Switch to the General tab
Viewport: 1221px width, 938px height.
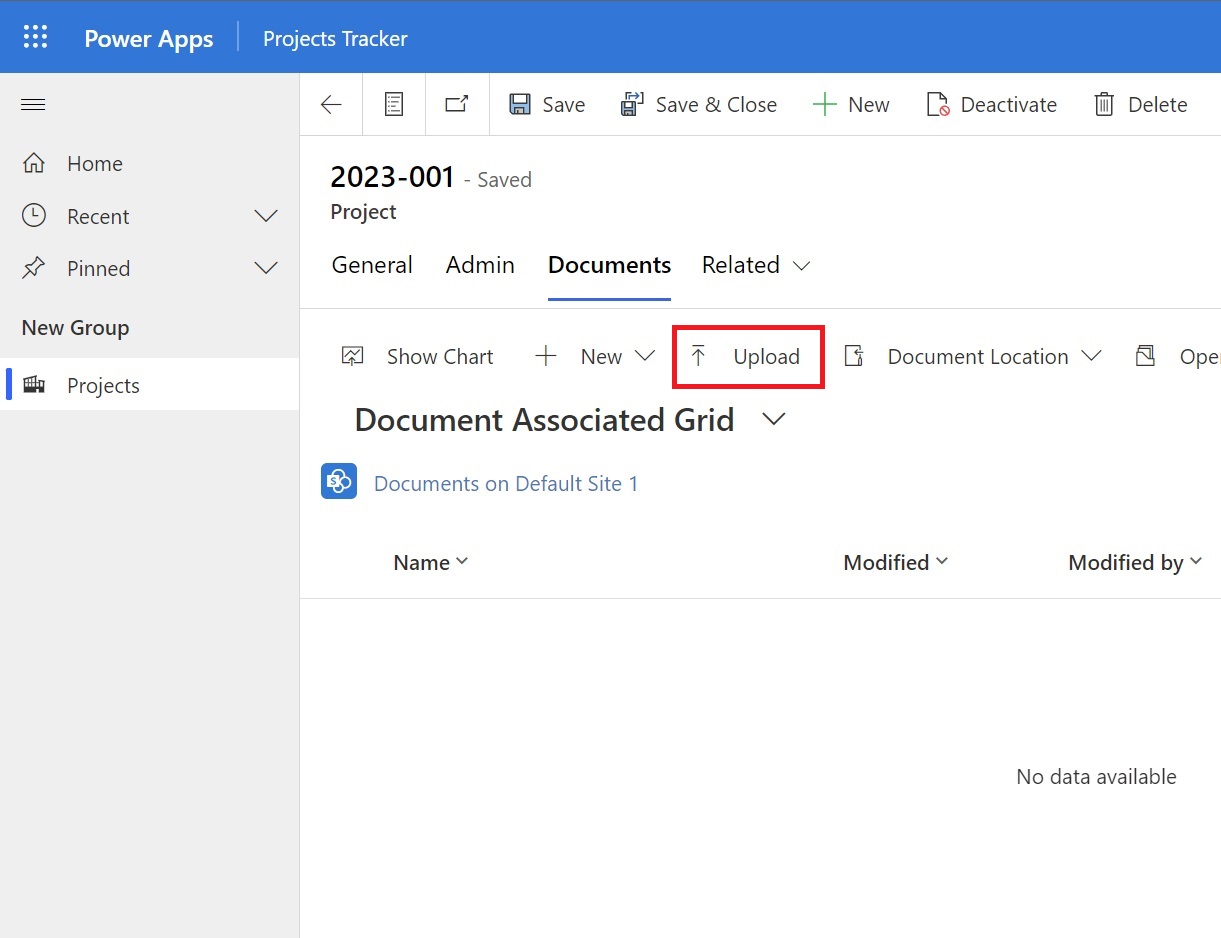372,265
